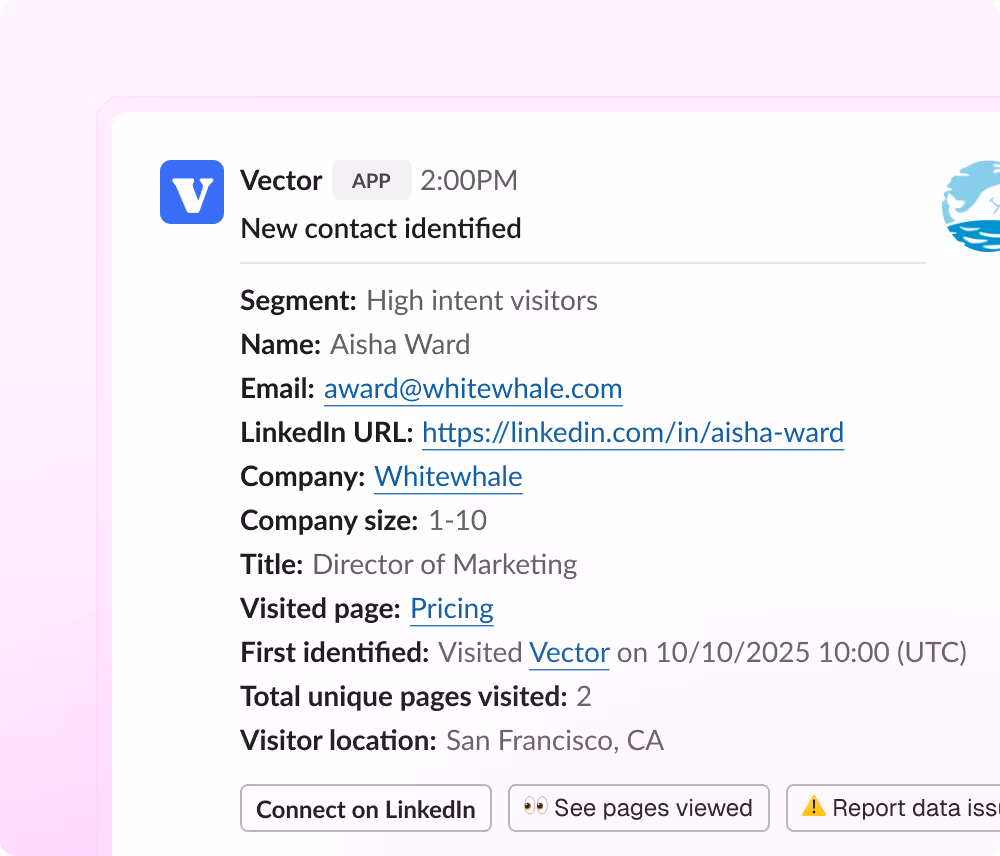Click the Report data issue button
The width and height of the screenshot is (1000, 856).
[893, 808]
